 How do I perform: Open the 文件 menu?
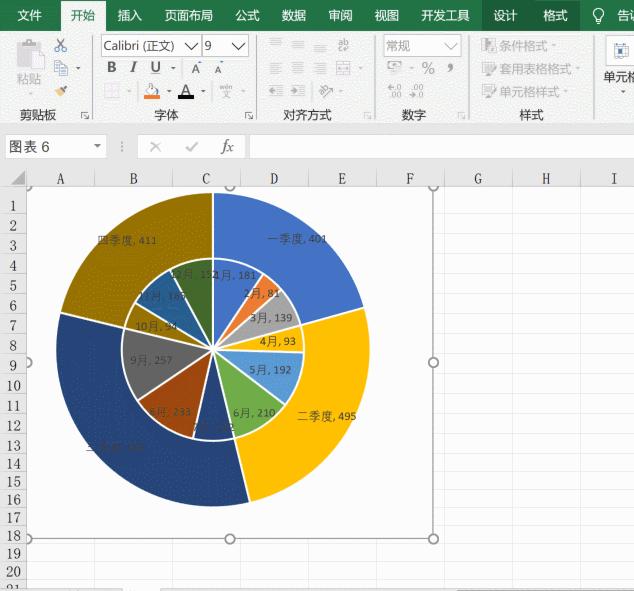(29, 16)
